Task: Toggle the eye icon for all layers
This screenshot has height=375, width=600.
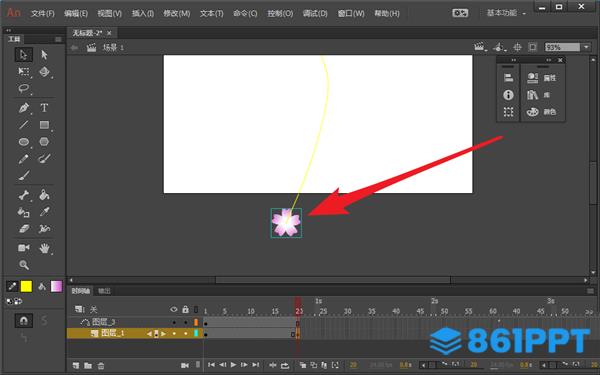Action: (x=174, y=309)
